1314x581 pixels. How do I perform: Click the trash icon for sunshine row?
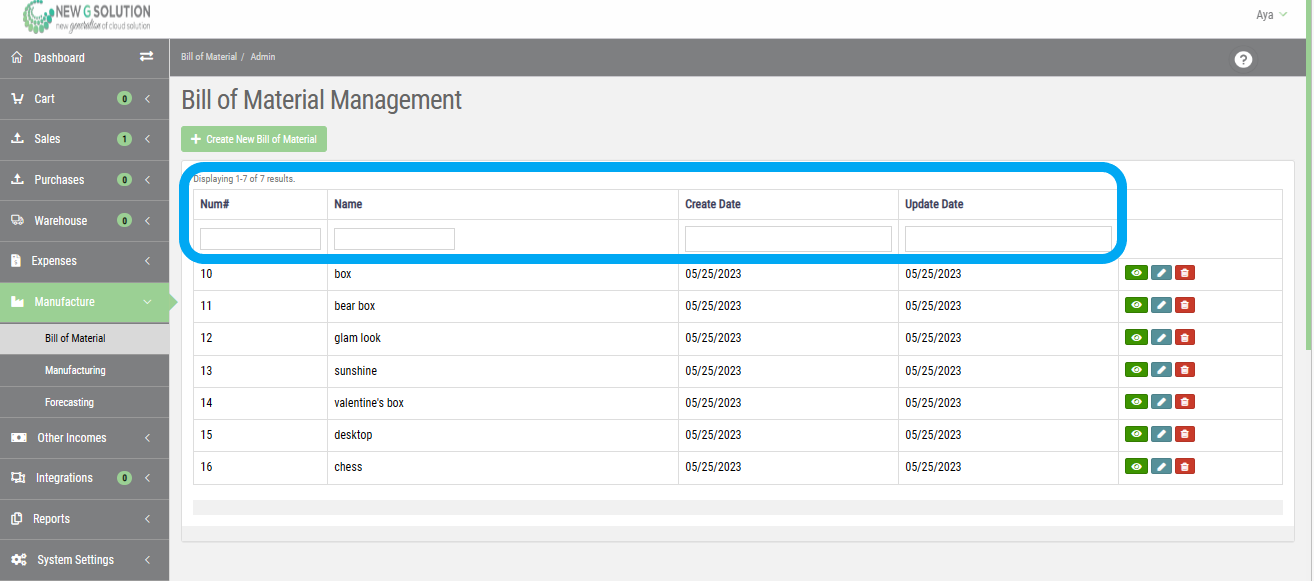click(x=1185, y=370)
